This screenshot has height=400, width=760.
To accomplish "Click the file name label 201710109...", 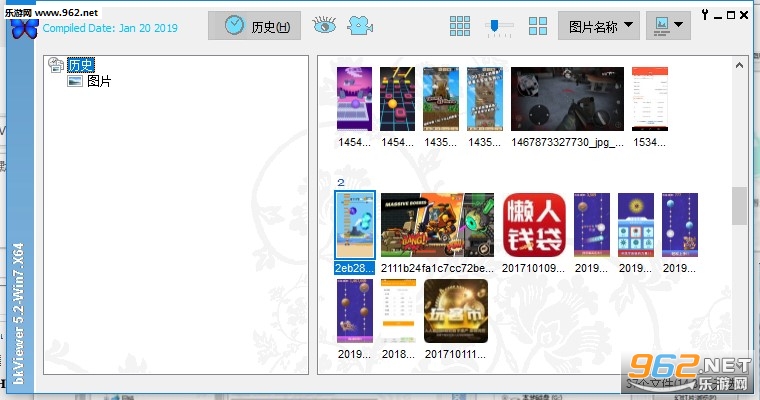I will pos(533,268).
